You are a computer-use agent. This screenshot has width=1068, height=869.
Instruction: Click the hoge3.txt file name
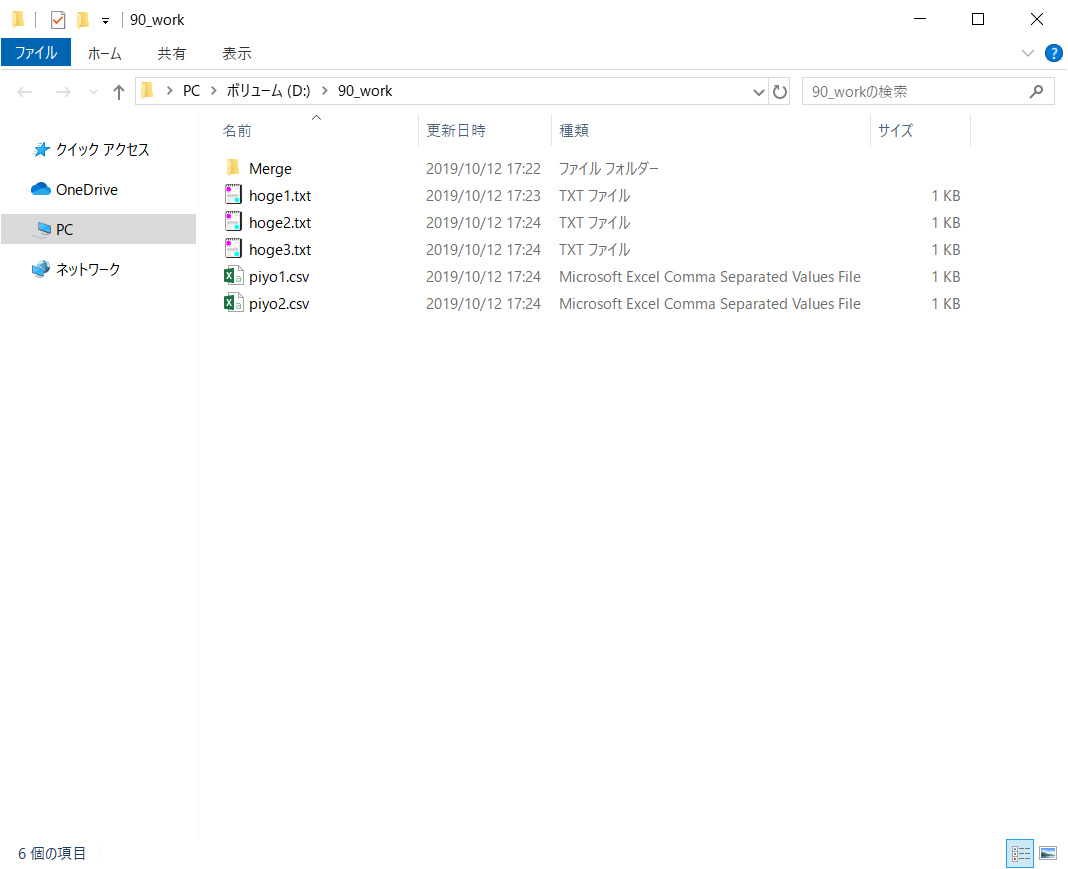(x=280, y=251)
